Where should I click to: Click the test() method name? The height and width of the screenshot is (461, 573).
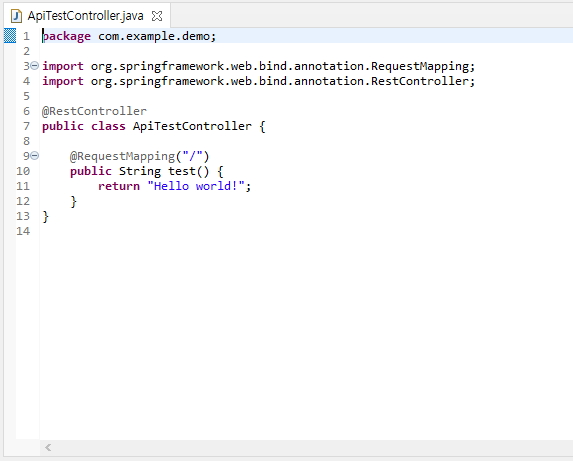(189, 171)
